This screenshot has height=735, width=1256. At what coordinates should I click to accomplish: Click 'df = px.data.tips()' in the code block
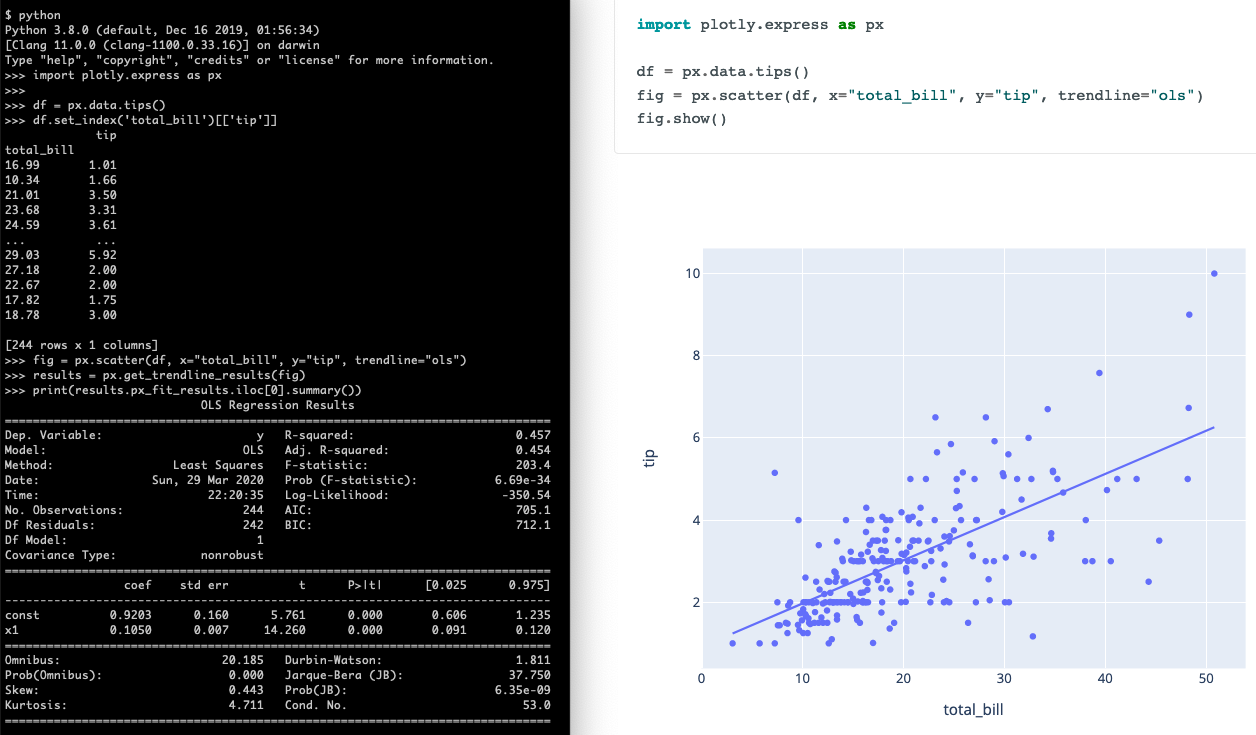722,73
